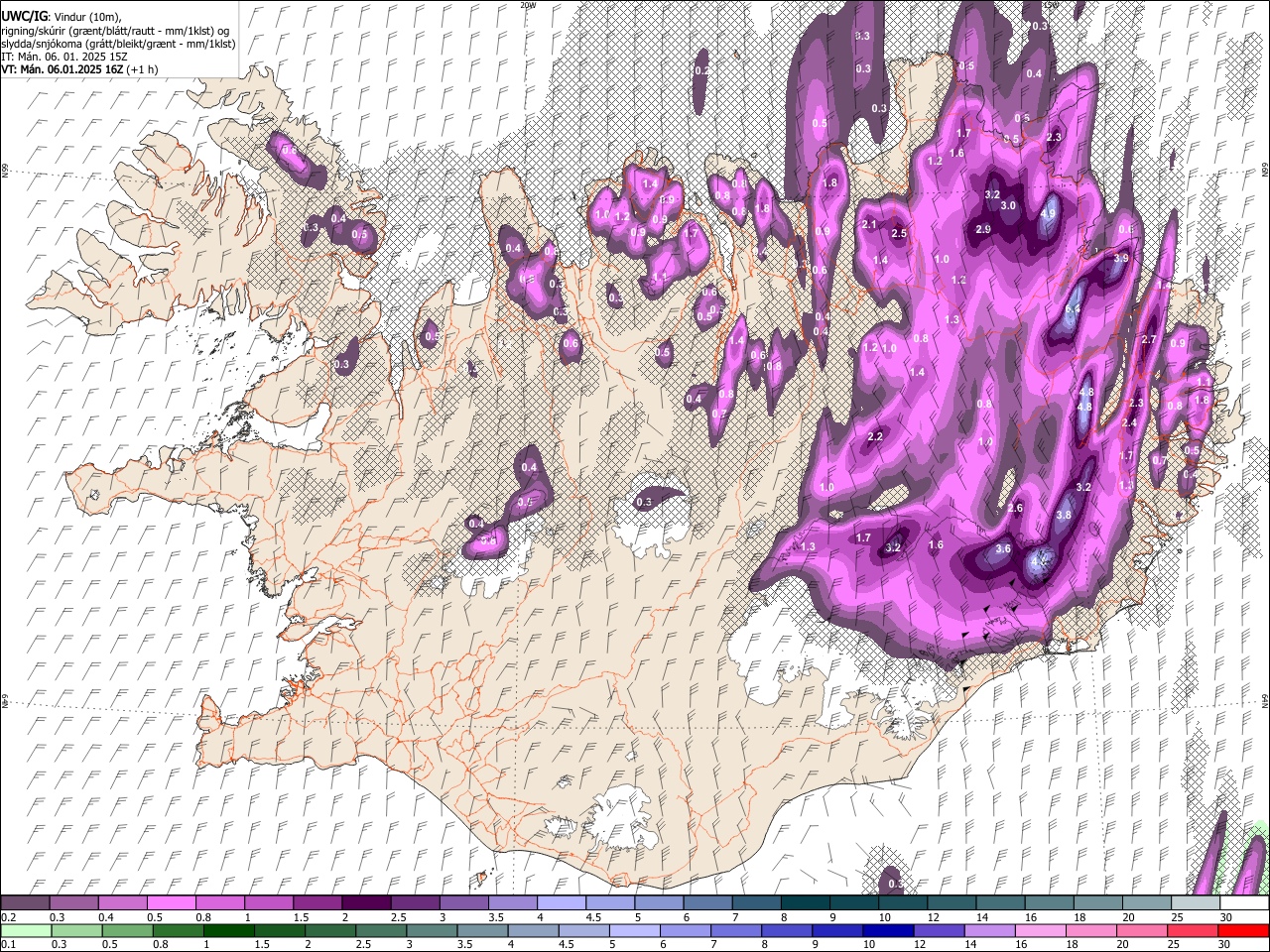Select darkest green rain swatch between 1 and 1.5
Image resolution: width=1270 pixels, height=952 pixels.
(x=228, y=930)
